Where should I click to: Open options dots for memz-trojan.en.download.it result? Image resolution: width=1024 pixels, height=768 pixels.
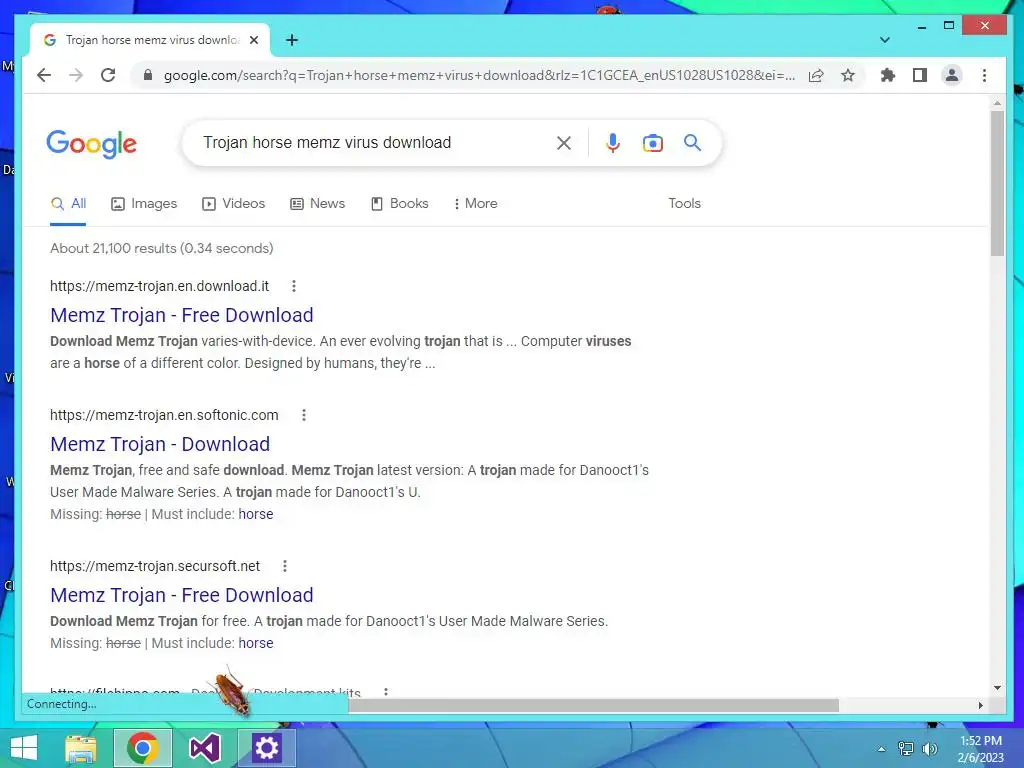coord(294,286)
